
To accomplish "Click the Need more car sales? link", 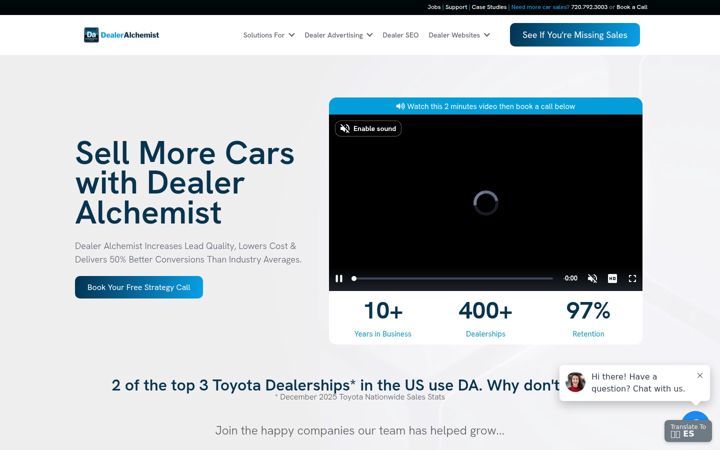I will (x=540, y=7).
